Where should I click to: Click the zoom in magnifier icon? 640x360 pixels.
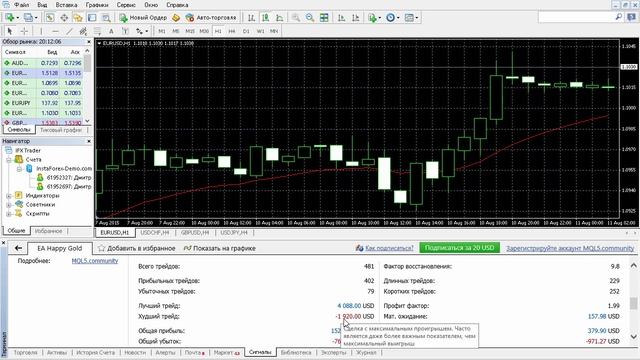pyautogui.click(x=296, y=18)
